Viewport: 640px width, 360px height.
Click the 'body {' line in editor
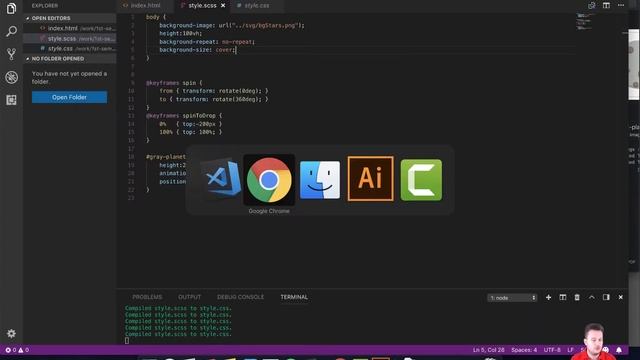coord(156,17)
